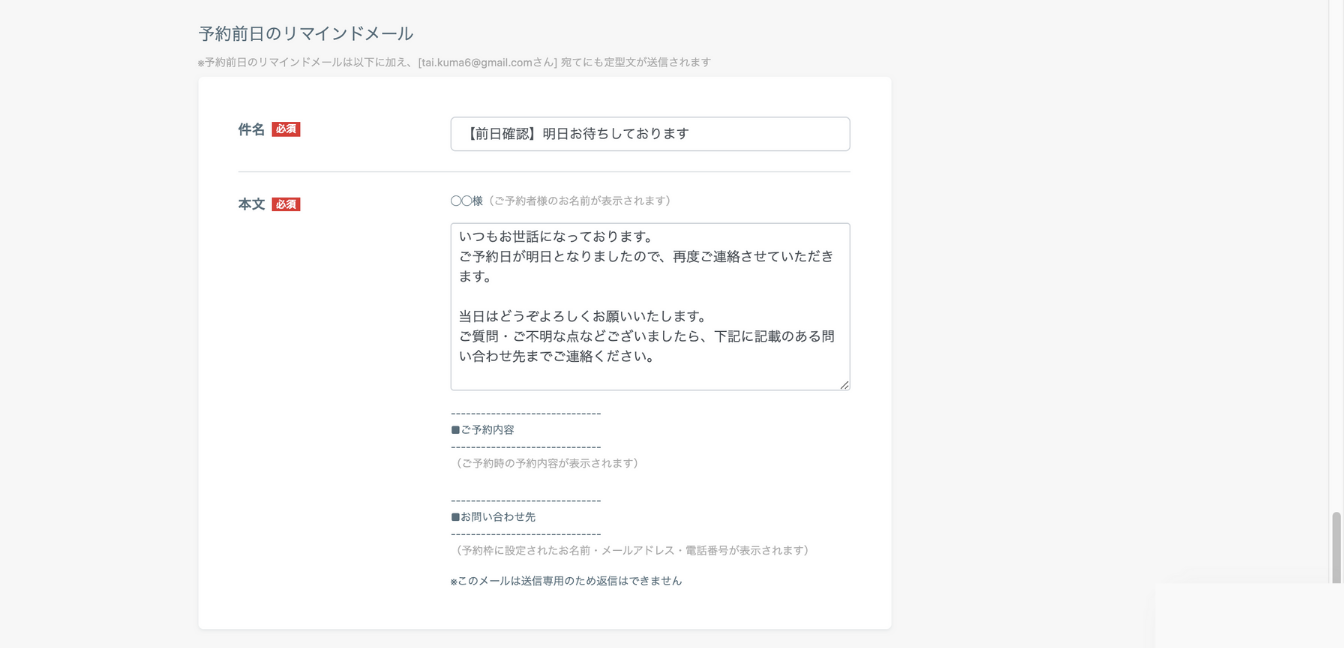
Task: Click the 件名 field label
Action: (x=251, y=130)
